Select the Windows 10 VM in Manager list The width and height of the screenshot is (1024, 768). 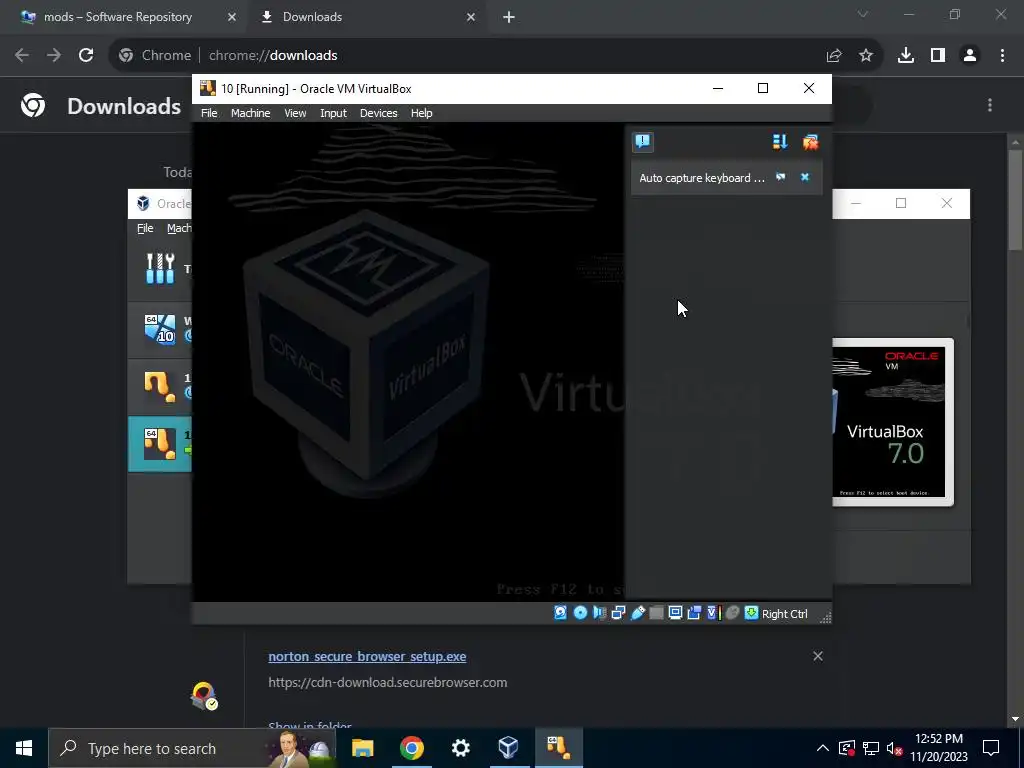160,328
